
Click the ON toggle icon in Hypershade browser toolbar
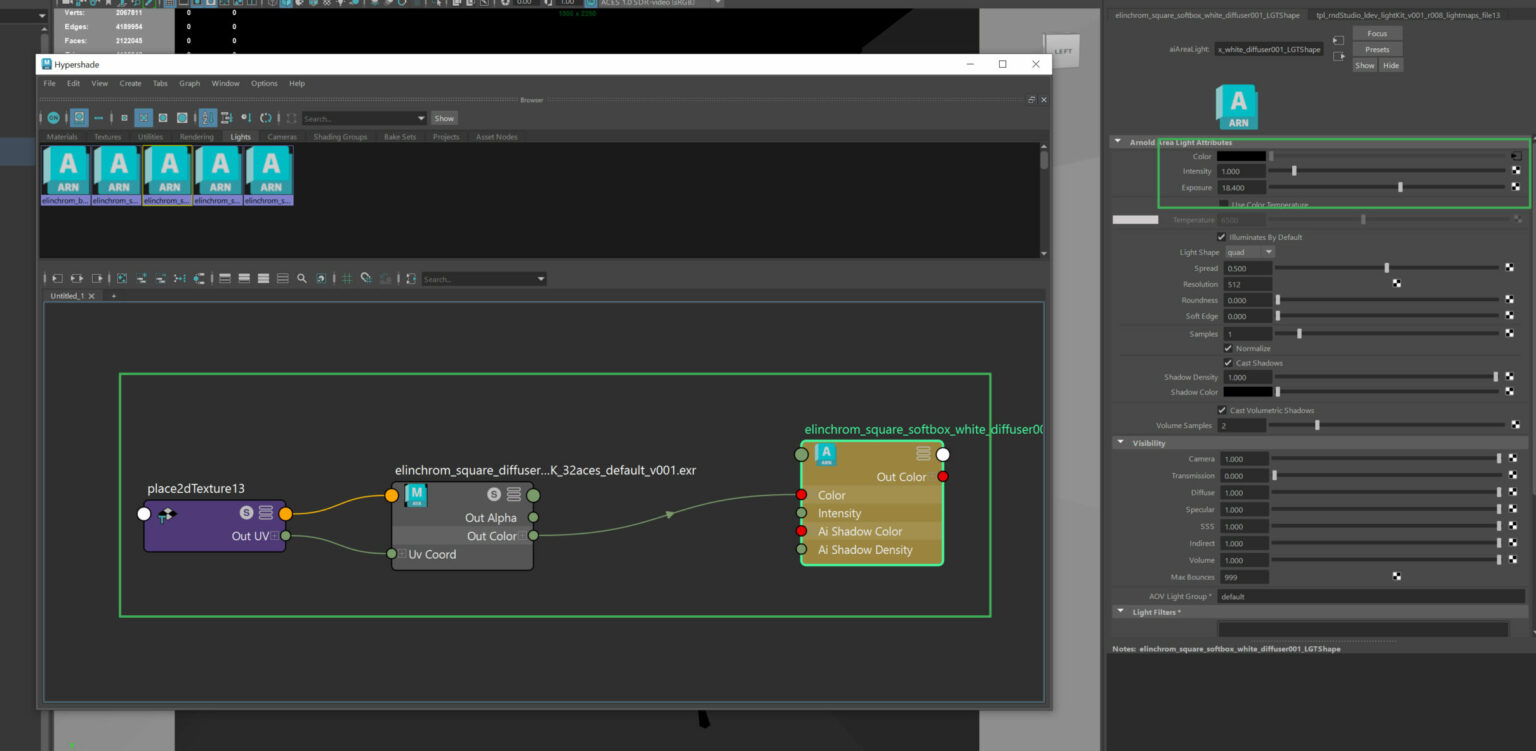click(x=53, y=118)
